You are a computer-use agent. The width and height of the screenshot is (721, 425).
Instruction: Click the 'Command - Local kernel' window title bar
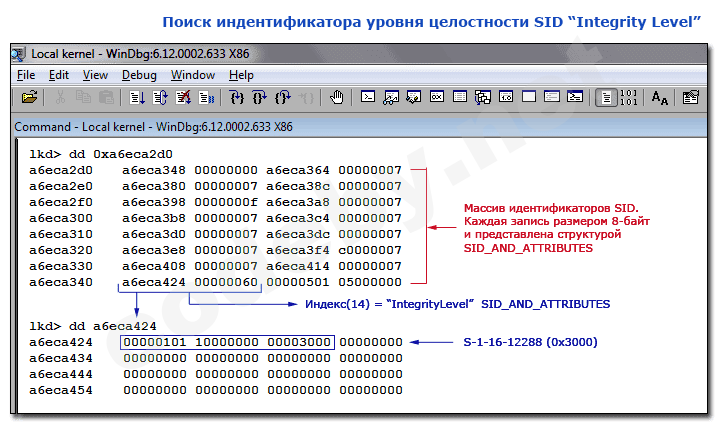pyautogui.click(x=359, y=126)
